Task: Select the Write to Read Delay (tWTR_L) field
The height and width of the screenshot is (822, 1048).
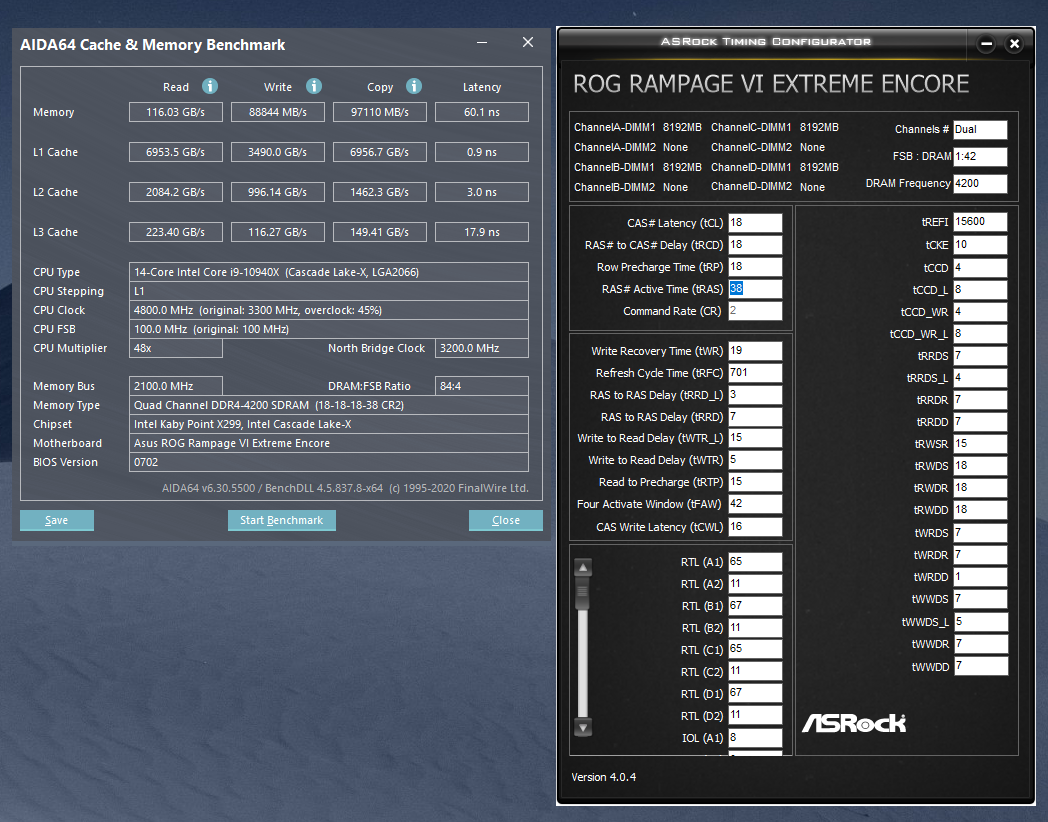Action: 755,438
